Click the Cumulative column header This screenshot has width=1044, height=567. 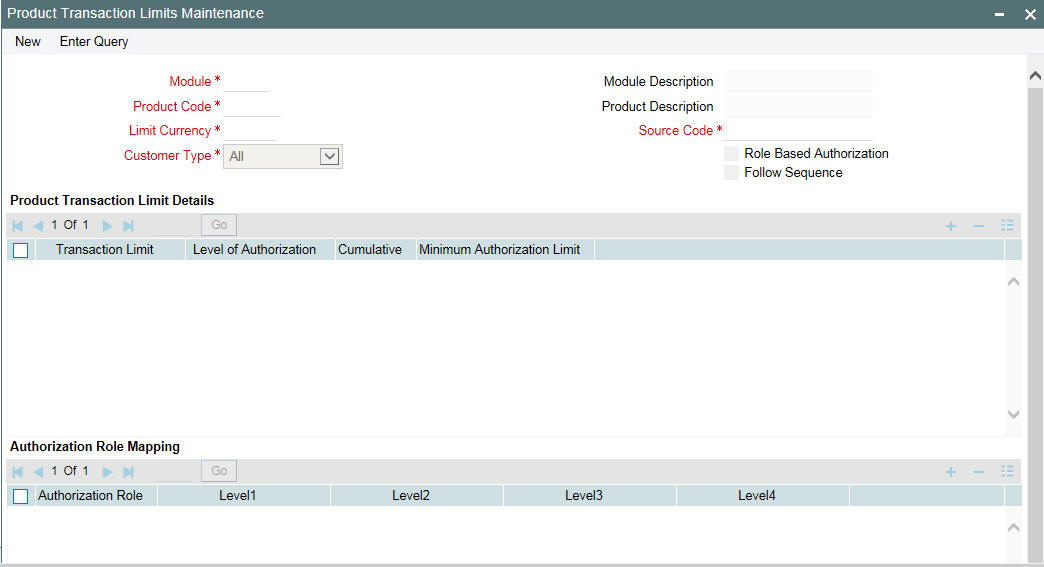click(376, 250)
